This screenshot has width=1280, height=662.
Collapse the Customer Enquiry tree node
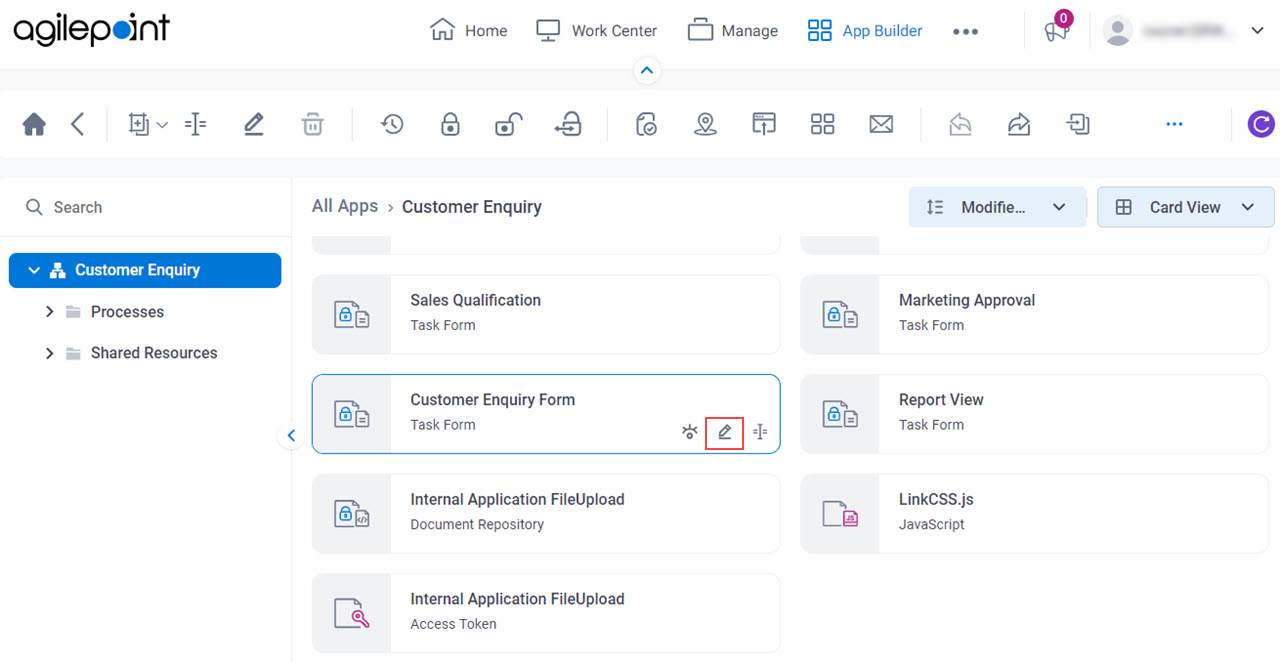pos(34,270)
